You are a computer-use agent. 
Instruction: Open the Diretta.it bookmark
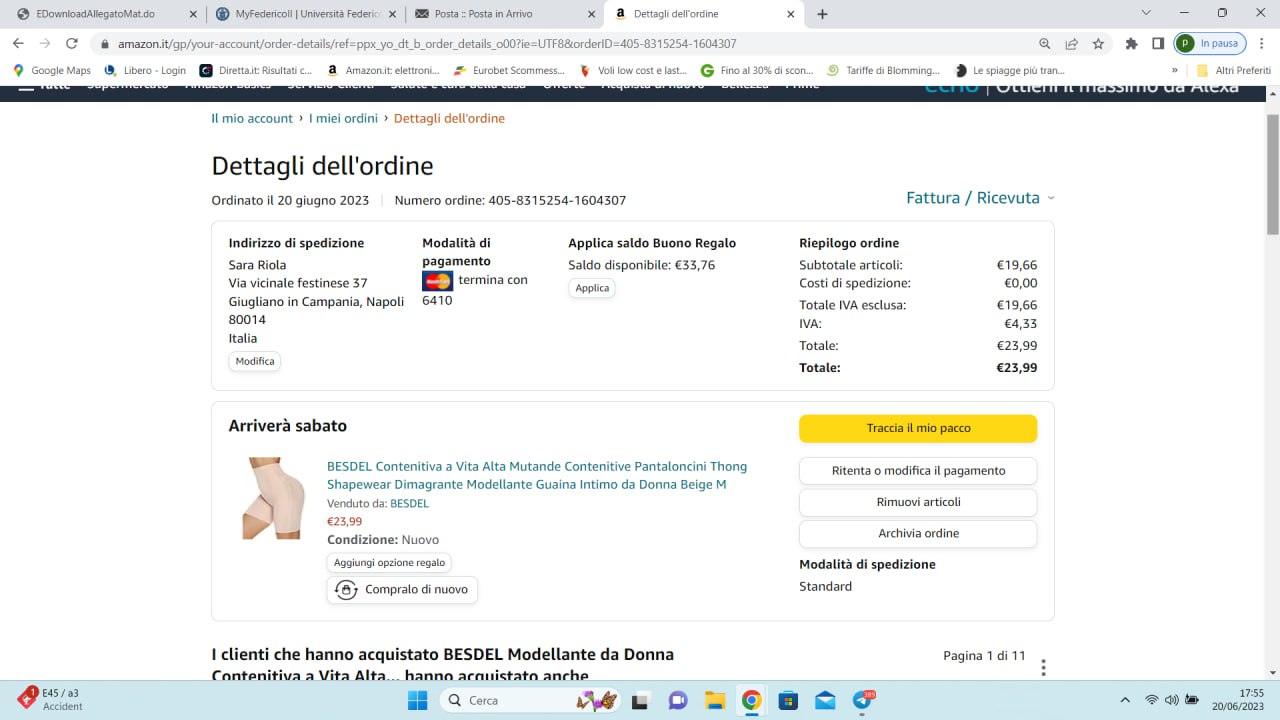click(x=256, y=71)
